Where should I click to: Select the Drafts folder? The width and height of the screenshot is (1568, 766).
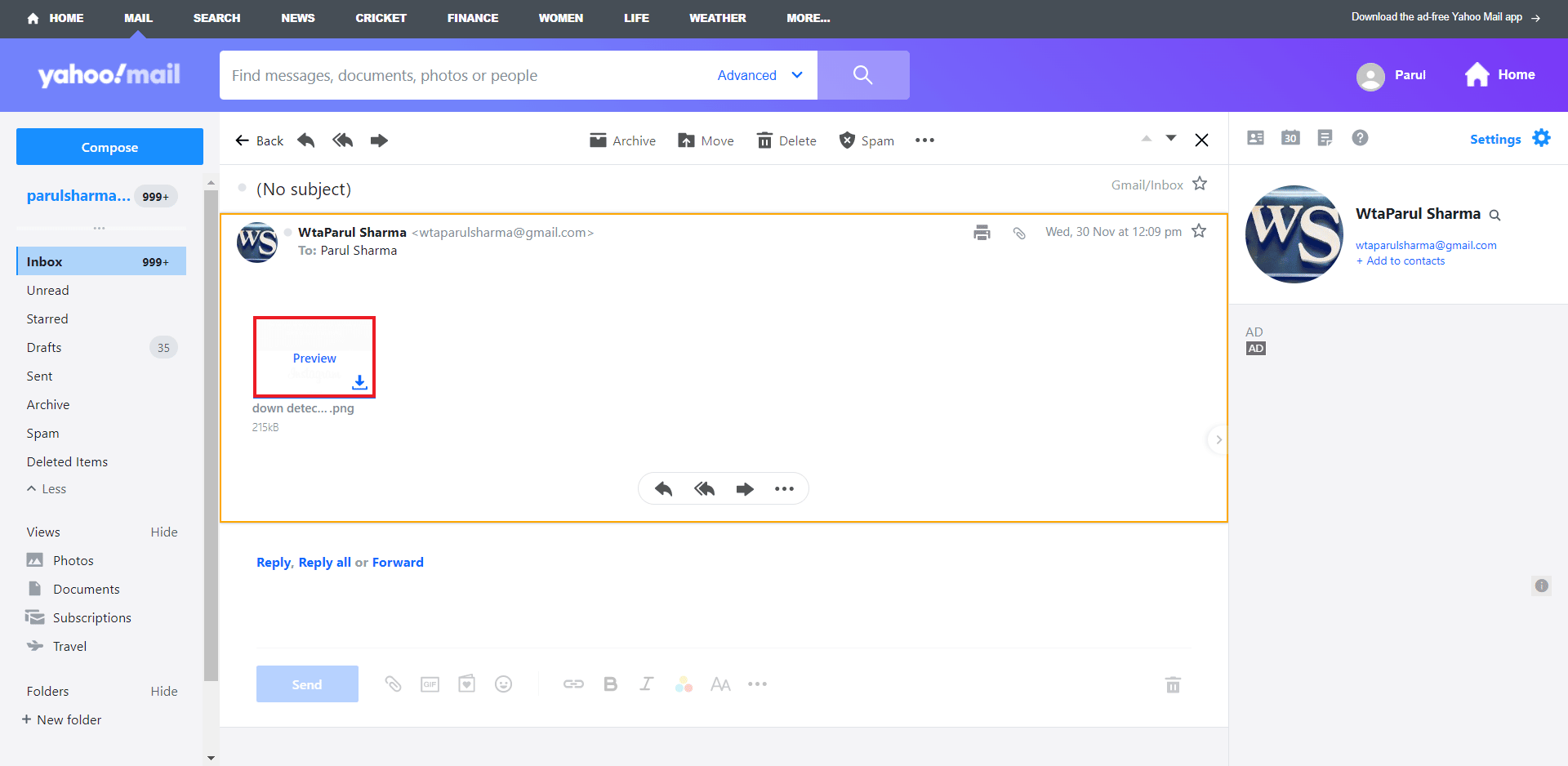pyautogui.click(x=44, y=348)
